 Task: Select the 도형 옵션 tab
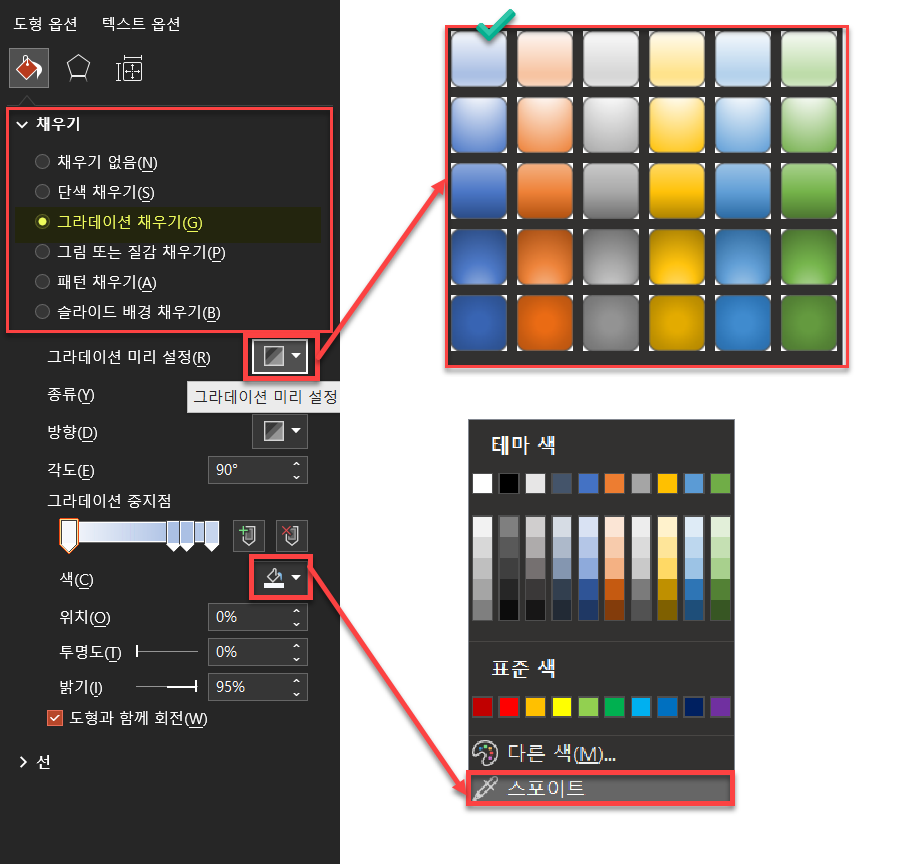[44, 23]
